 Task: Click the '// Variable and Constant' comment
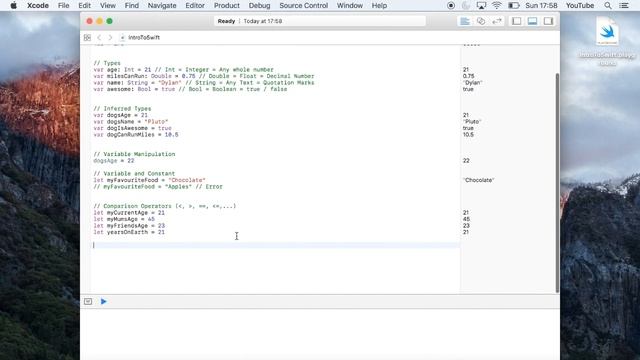point(134,173)
